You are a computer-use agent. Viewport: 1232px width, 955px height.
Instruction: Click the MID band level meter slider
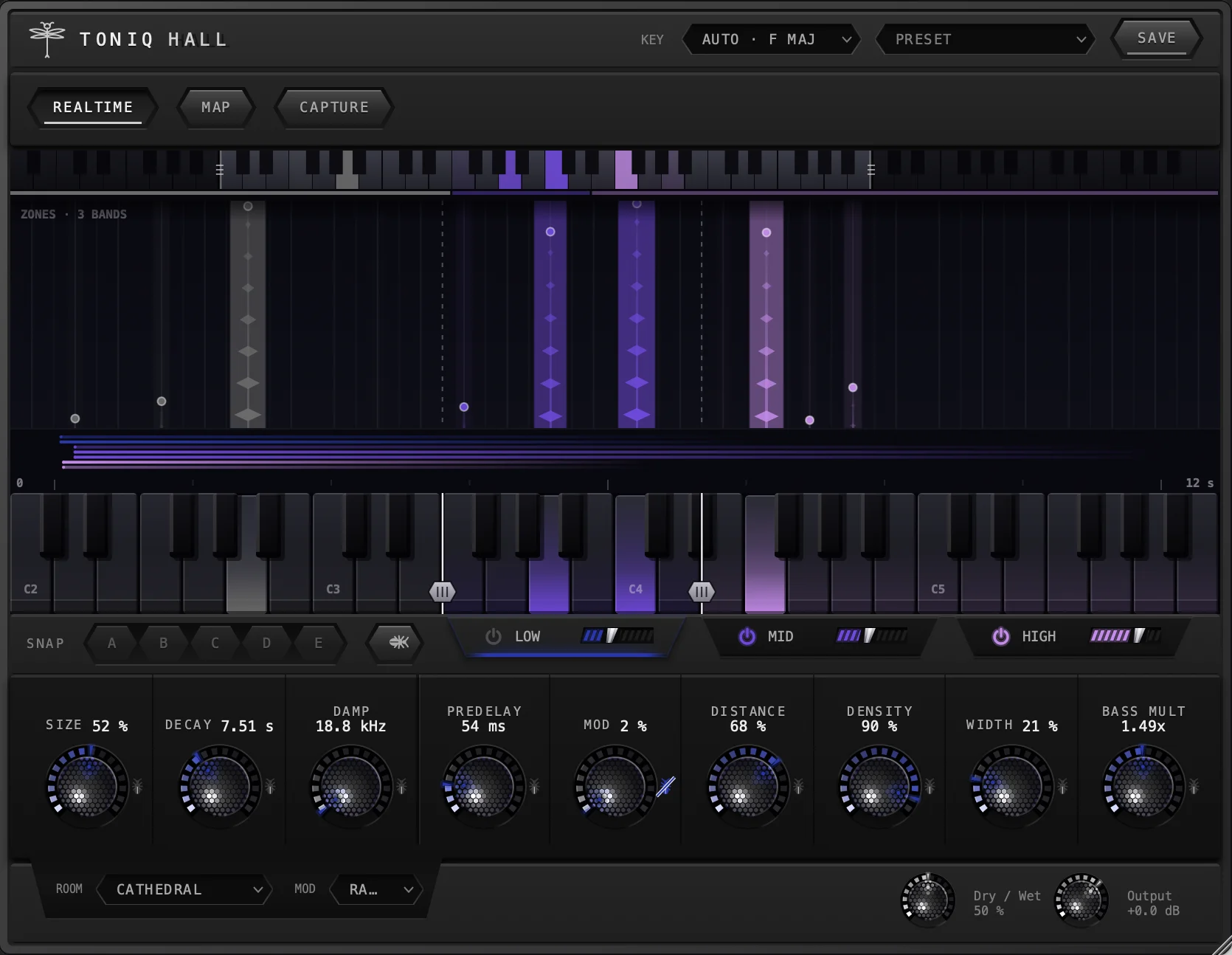(872, 635)
